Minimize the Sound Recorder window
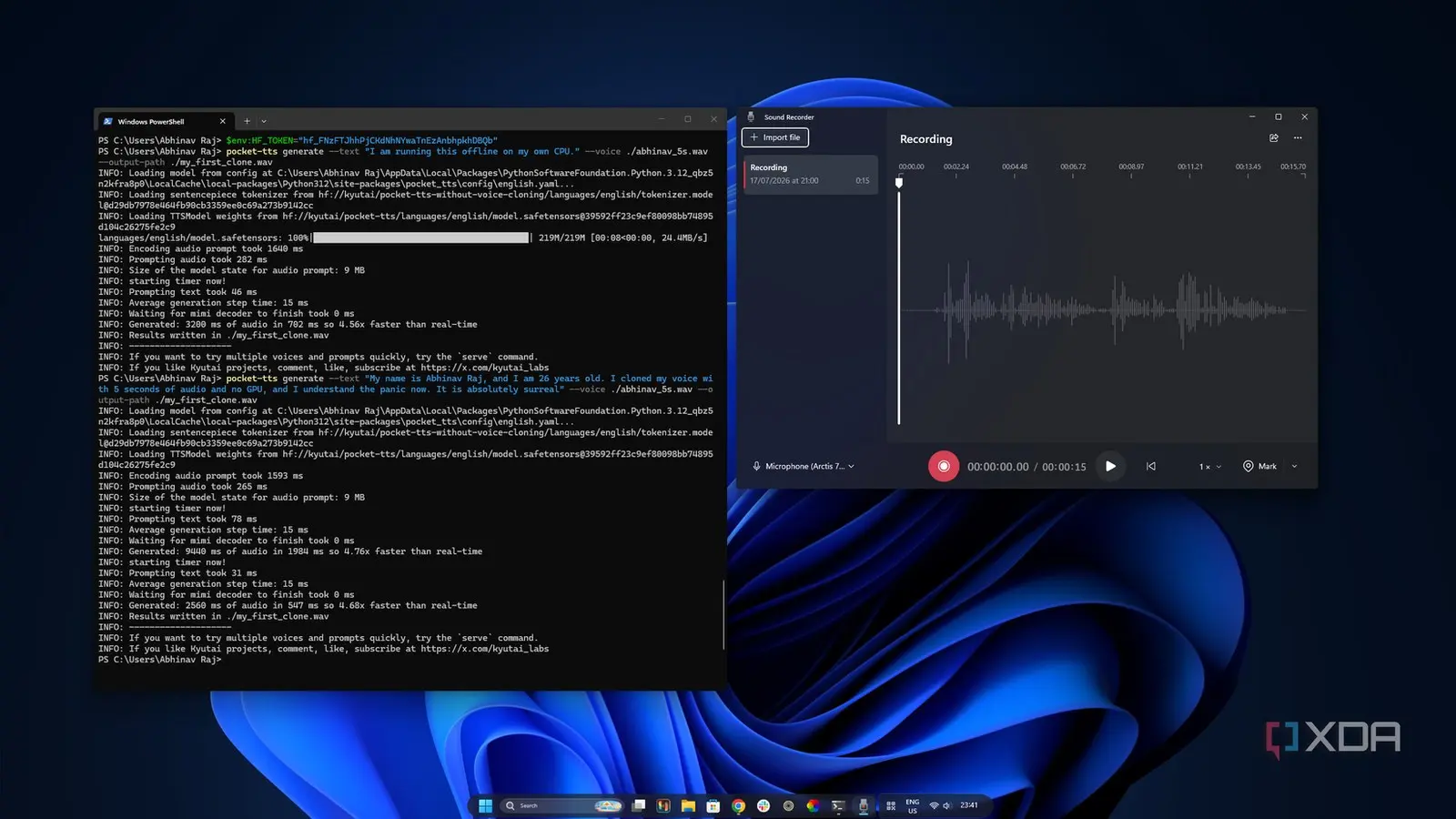1456x819 pixels. 1252,116
